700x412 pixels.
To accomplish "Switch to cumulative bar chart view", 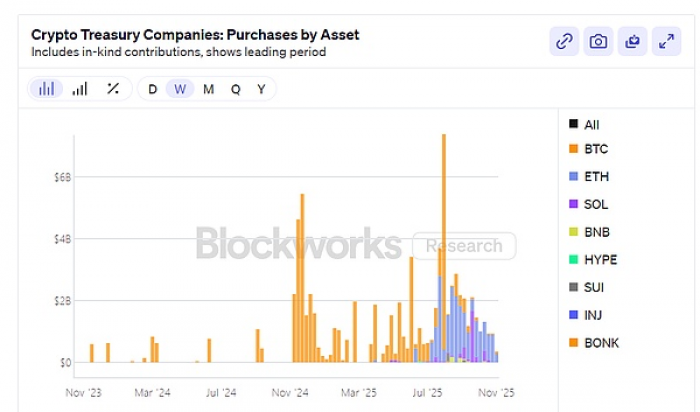I will (80, 89).
